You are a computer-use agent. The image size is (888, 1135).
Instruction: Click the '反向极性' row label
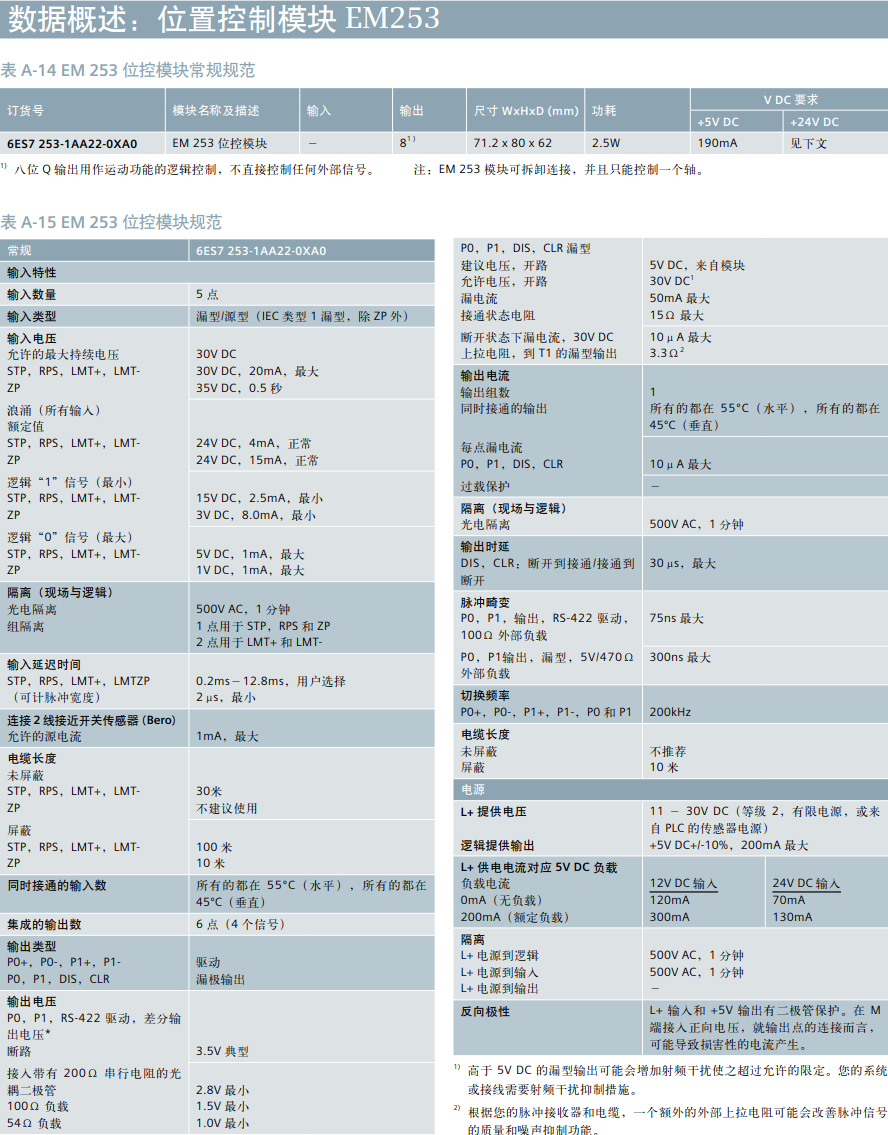click(485, 1011)
